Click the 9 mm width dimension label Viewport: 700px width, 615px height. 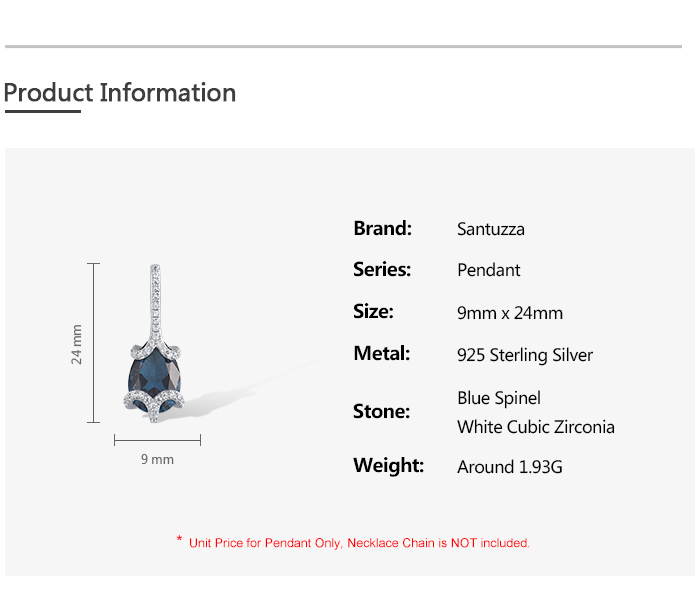click(157, 459)
